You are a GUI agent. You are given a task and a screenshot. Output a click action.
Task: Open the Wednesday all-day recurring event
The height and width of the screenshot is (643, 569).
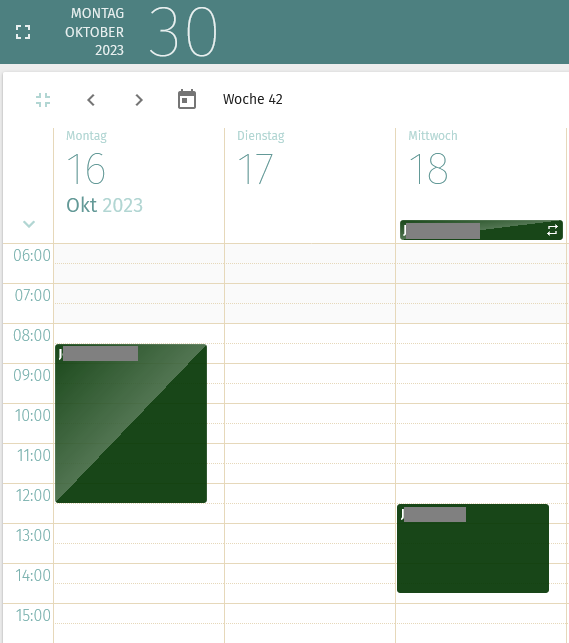tap(481, 230)
